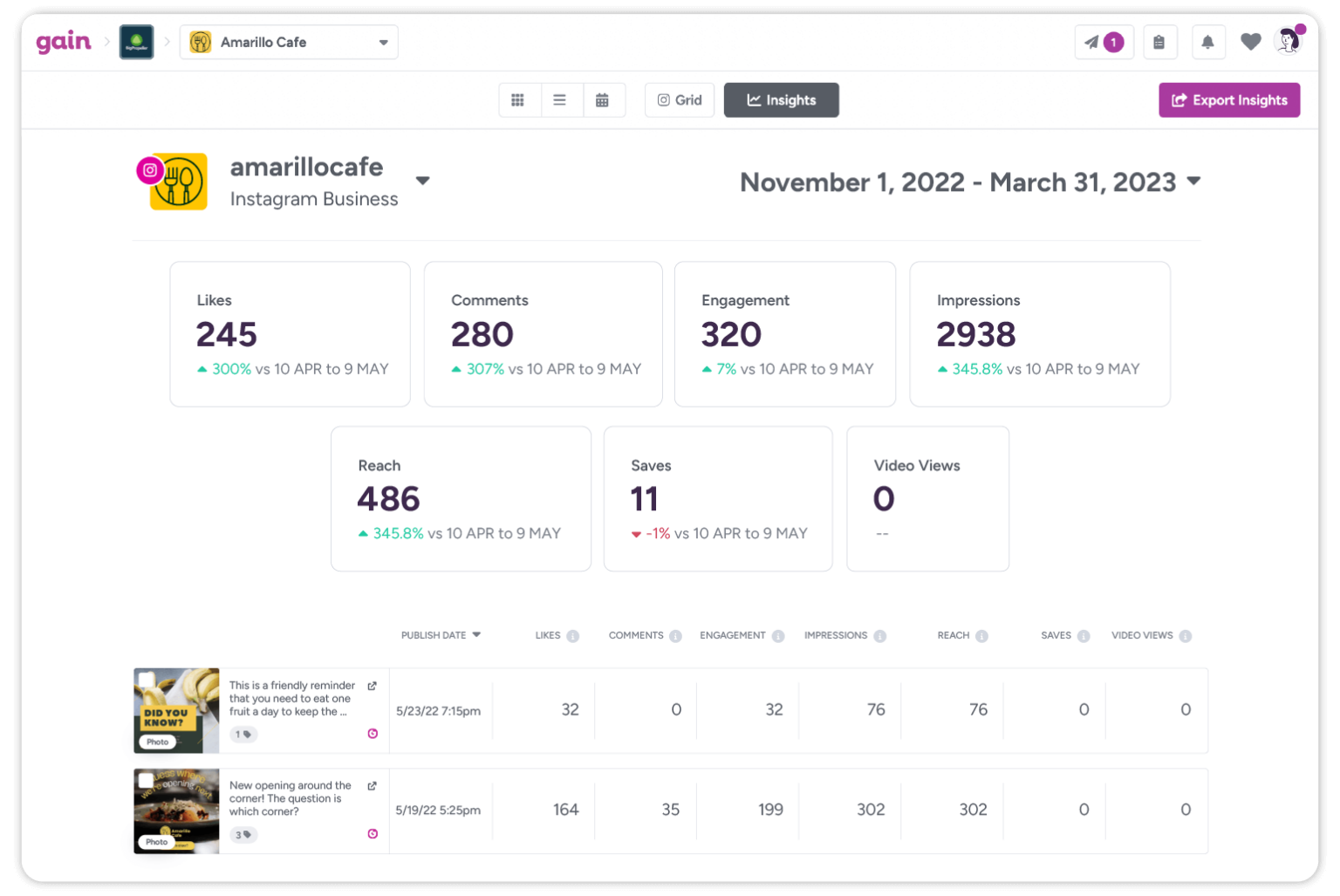Open the amarillocafe profile selector dropdown
The height and width of the screenshot is (896, 1340).
pyautogui.click(x=423, y=181)
